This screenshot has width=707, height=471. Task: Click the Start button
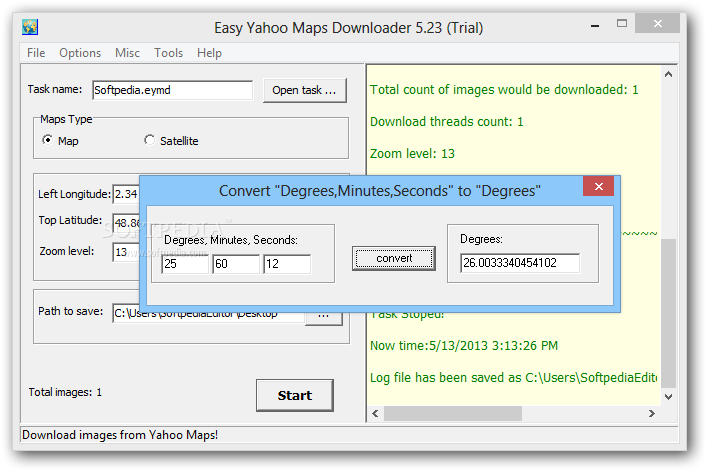pyautogui.click(x=295, y=395)
